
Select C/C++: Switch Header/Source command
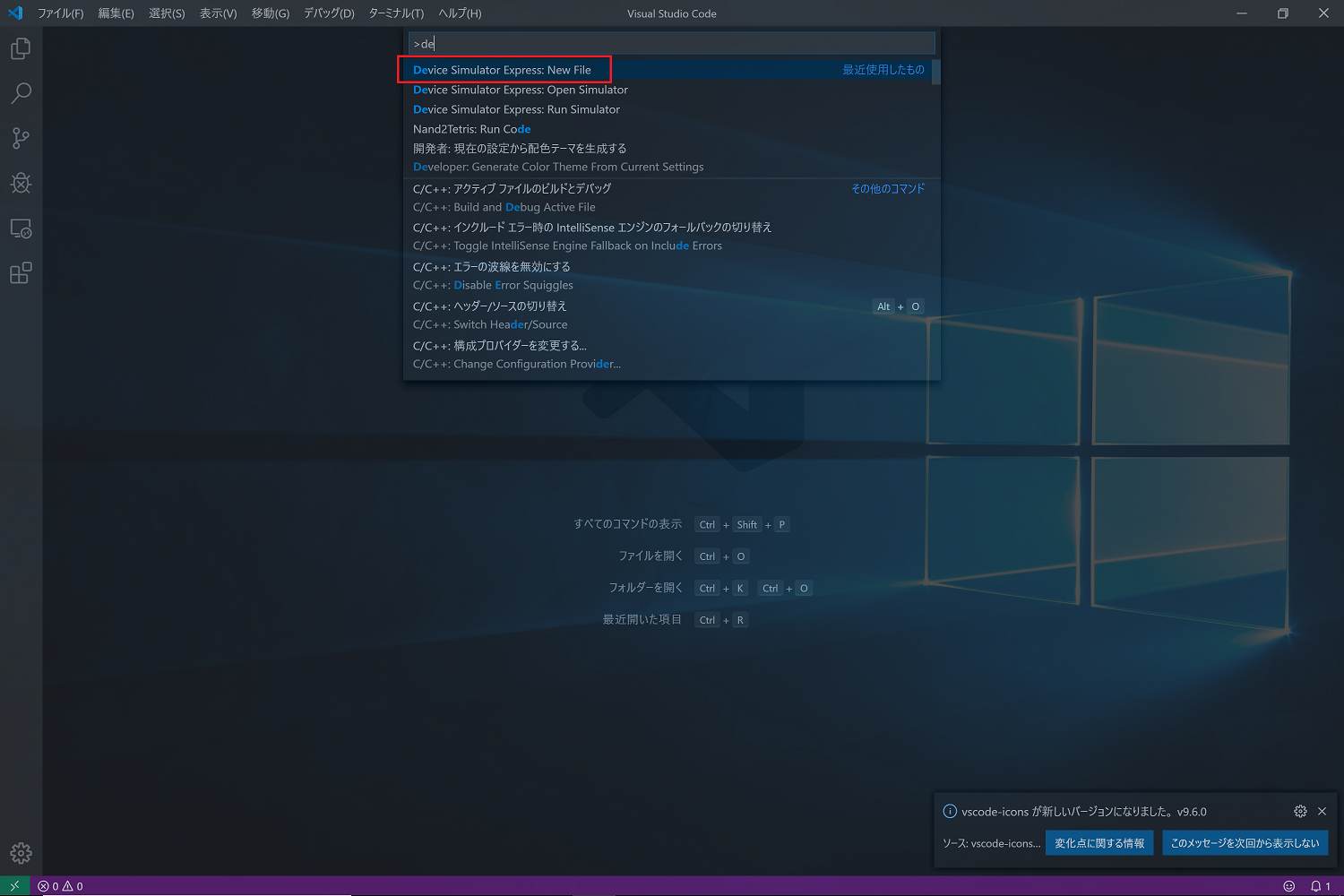point(668,315)
